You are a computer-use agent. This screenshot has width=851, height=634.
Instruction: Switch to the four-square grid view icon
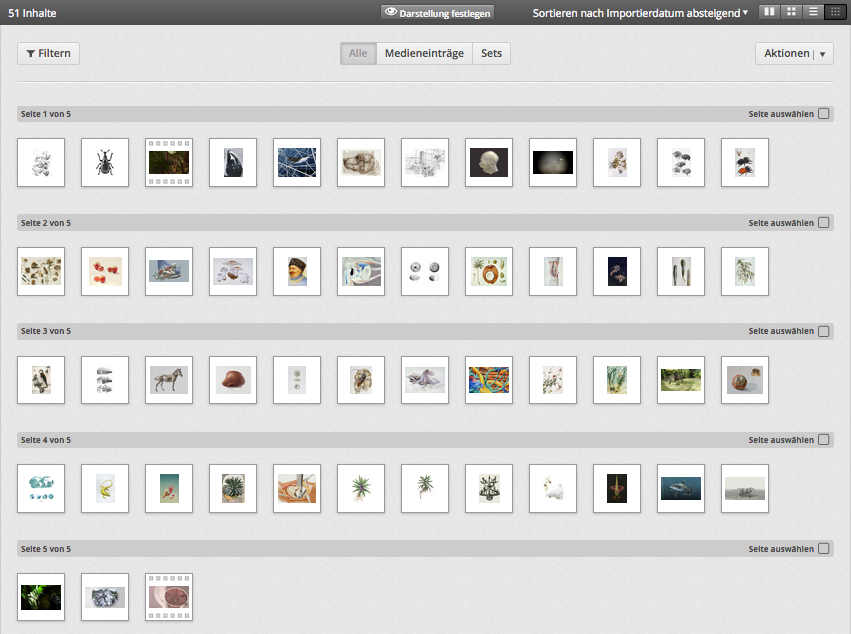coord(791,12)
